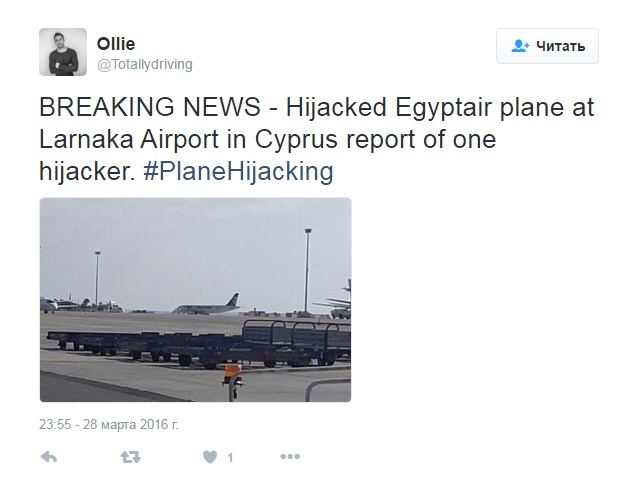Click the tall light pole in the photo
Viewport: 626px width, 488px height.
coord(307,270)
